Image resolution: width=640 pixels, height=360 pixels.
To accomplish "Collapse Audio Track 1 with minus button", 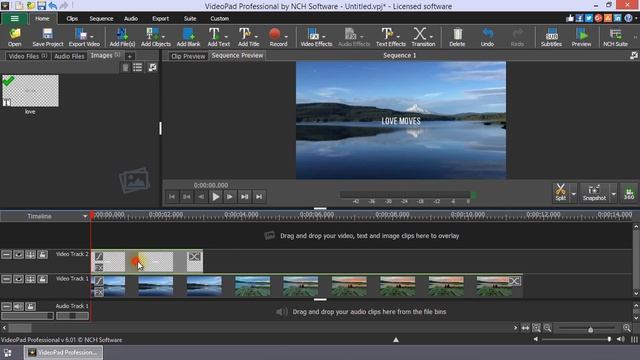I will (6, 307).
